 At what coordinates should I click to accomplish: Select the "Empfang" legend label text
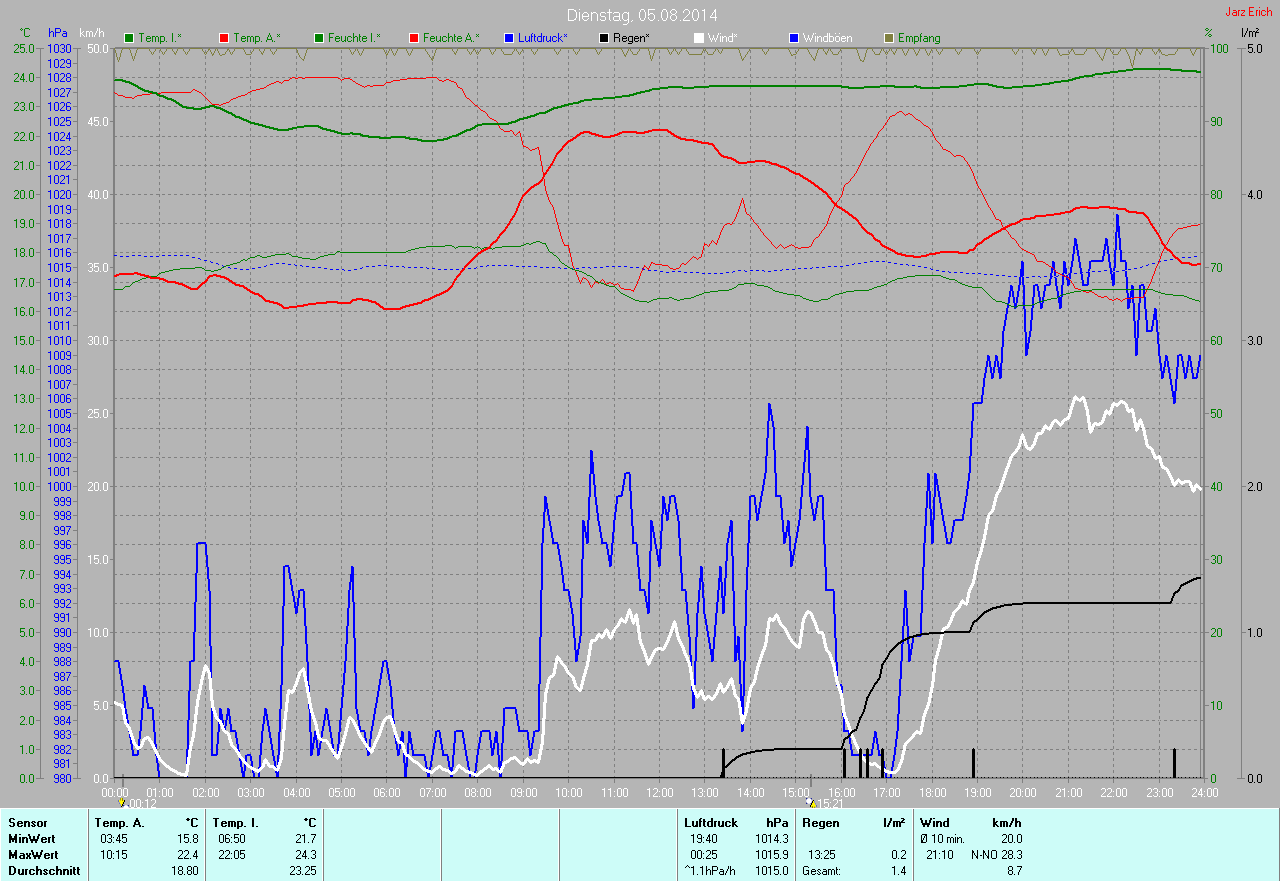tap(919, 38)
